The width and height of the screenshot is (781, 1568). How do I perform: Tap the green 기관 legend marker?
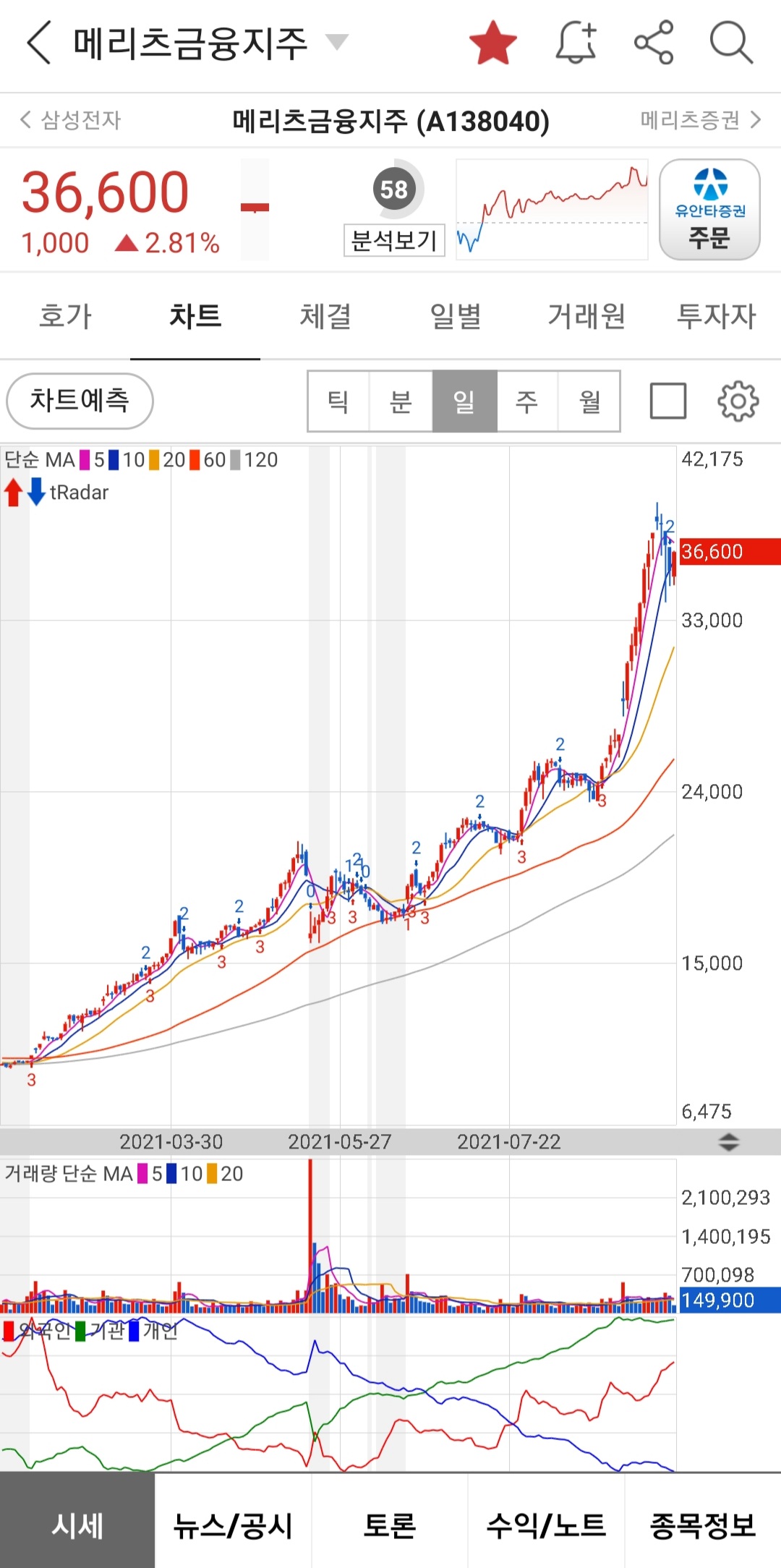[80, 1330]
